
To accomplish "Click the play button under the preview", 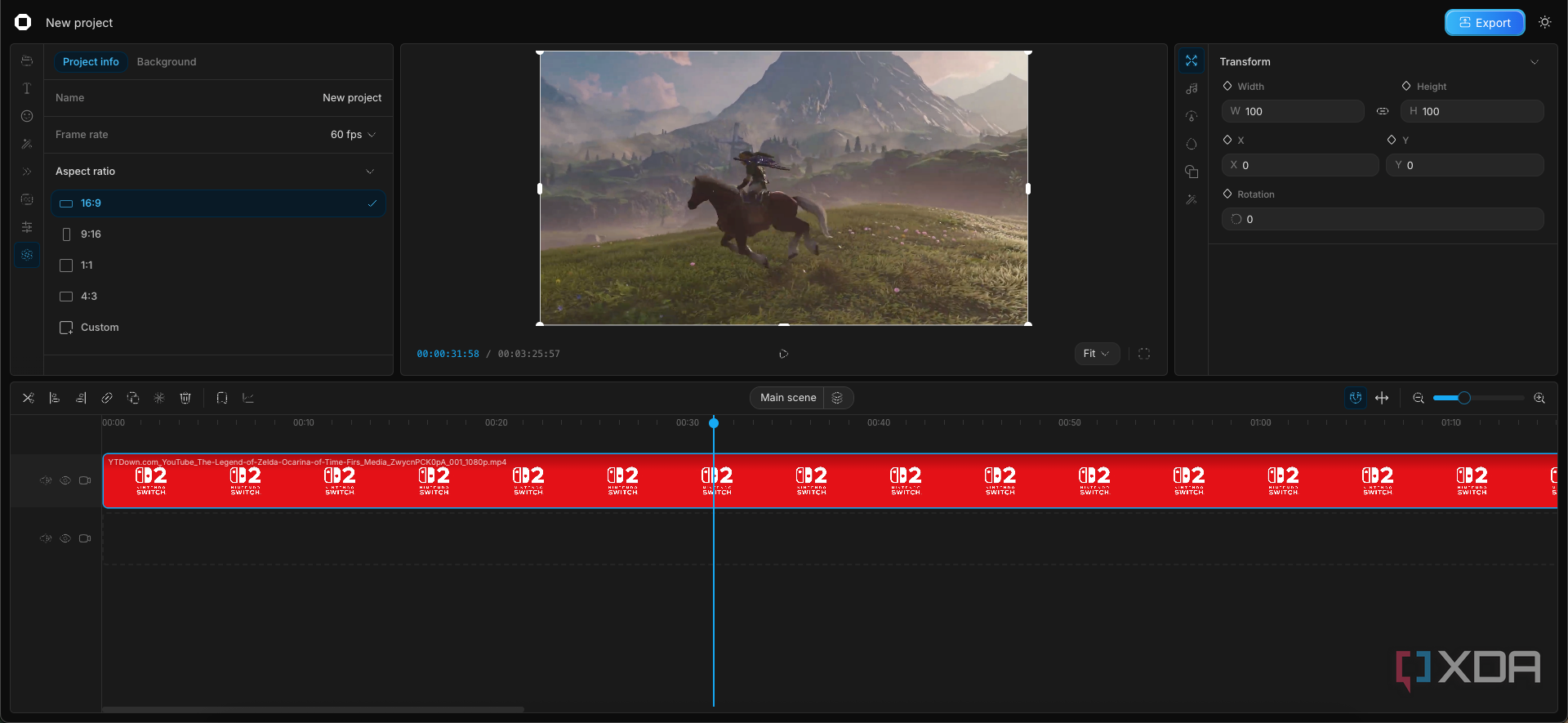I will pyautogui.click(x=783, y=354).
